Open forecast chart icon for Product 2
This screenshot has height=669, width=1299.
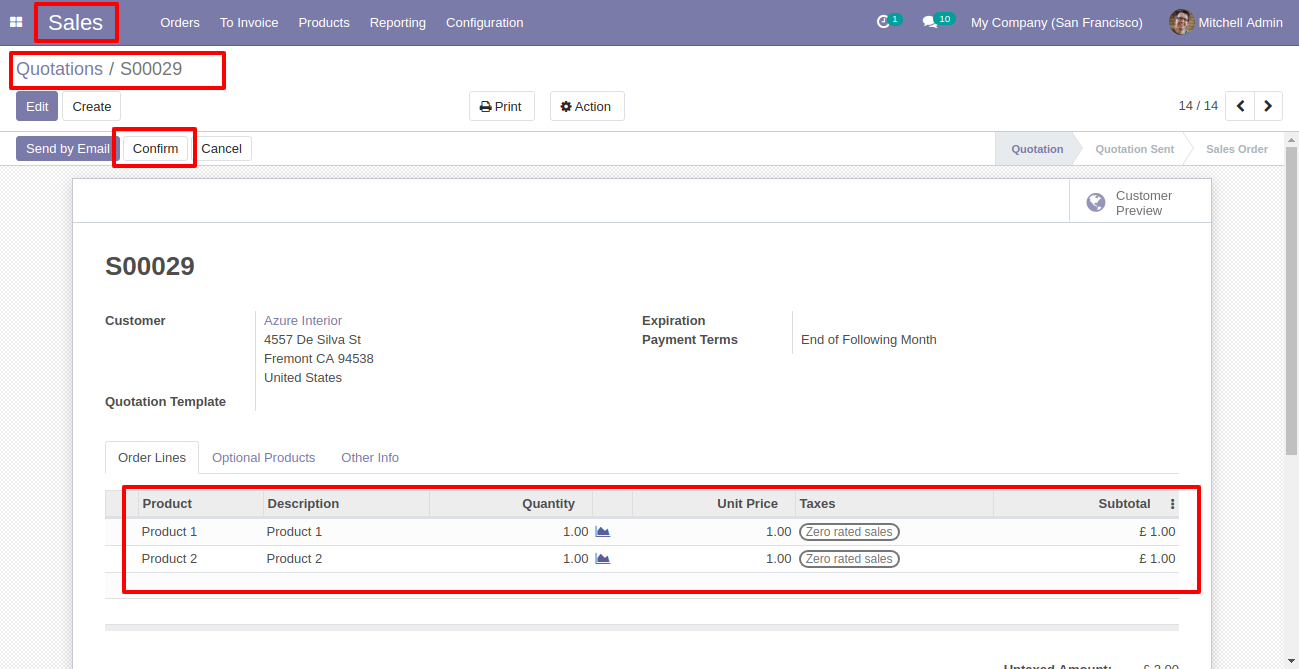coord(602,559)
